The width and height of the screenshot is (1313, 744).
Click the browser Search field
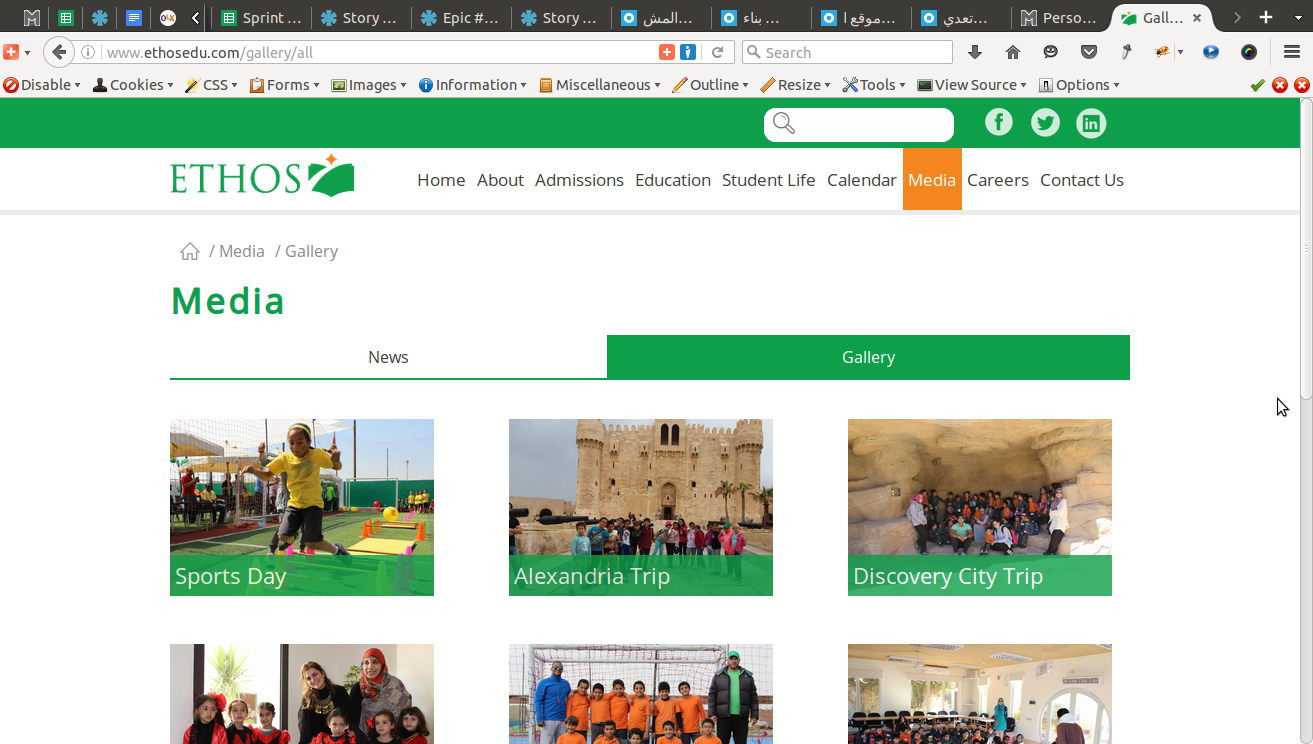847,52
